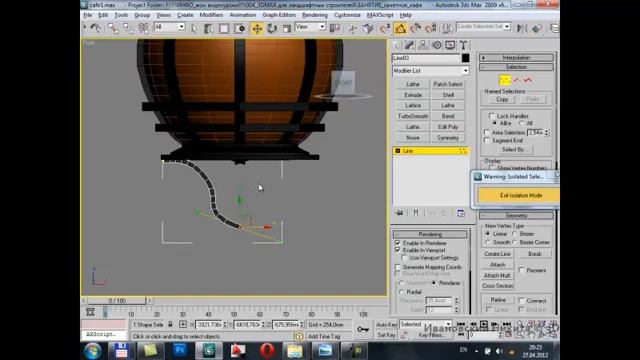Open the Customize menu
640x360 pixels.
(x=347, y=15)
